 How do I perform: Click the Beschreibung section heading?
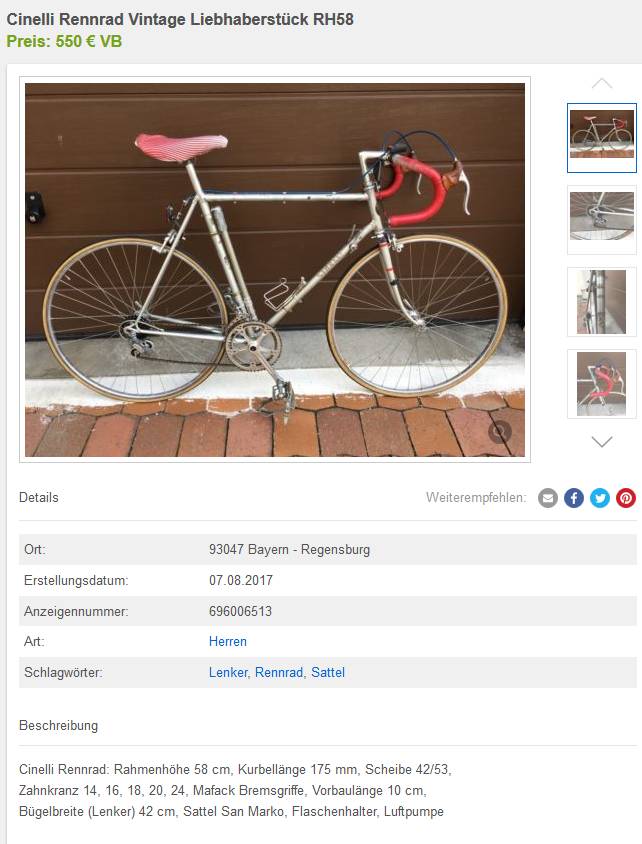(x=59, y=726)
